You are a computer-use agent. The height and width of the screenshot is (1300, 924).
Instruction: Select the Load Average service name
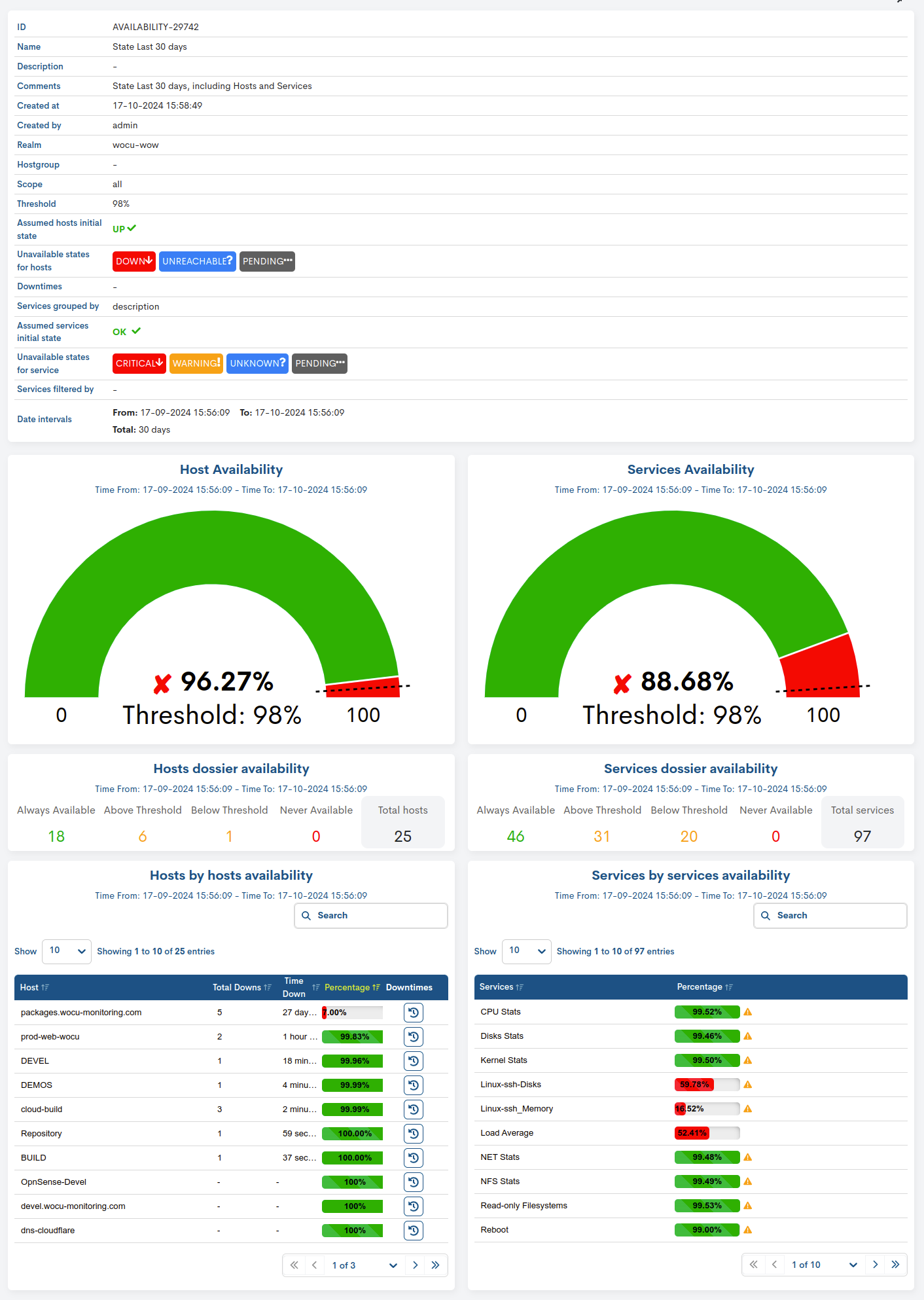pos(507,1133)
